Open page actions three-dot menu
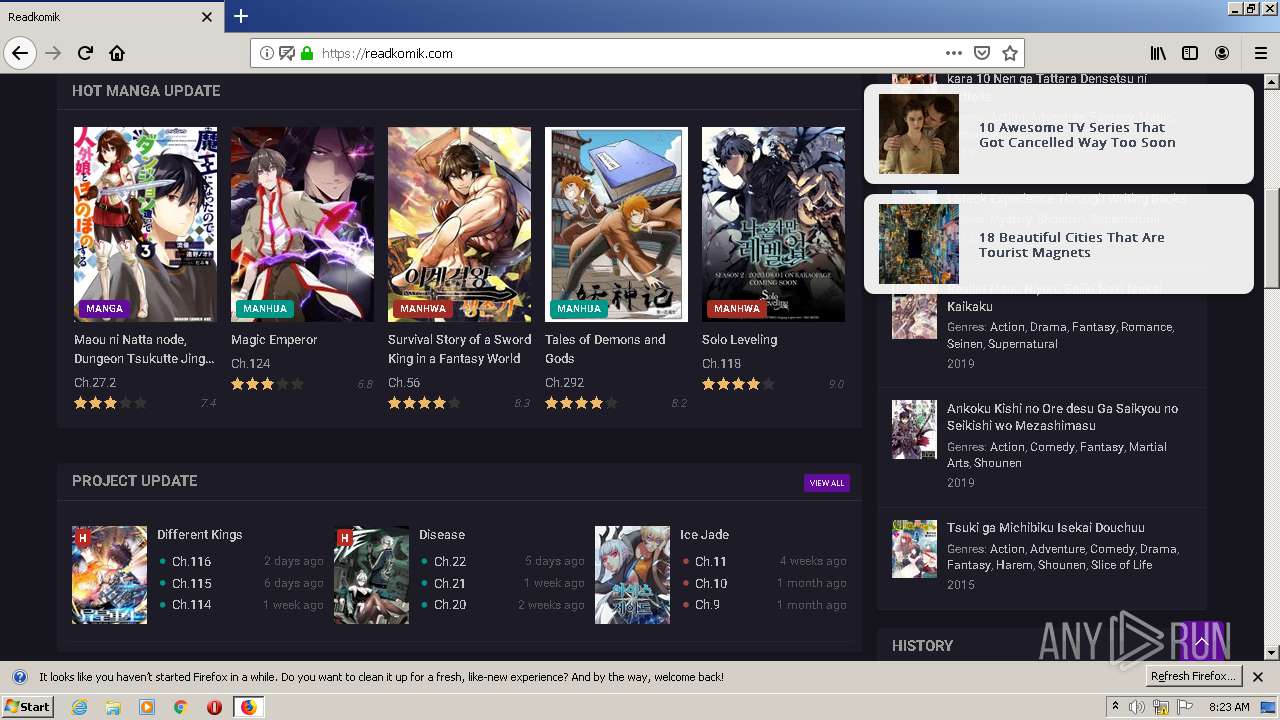Image resolution: width=1280 pixels, height=720 pixels. coord(954,53)
